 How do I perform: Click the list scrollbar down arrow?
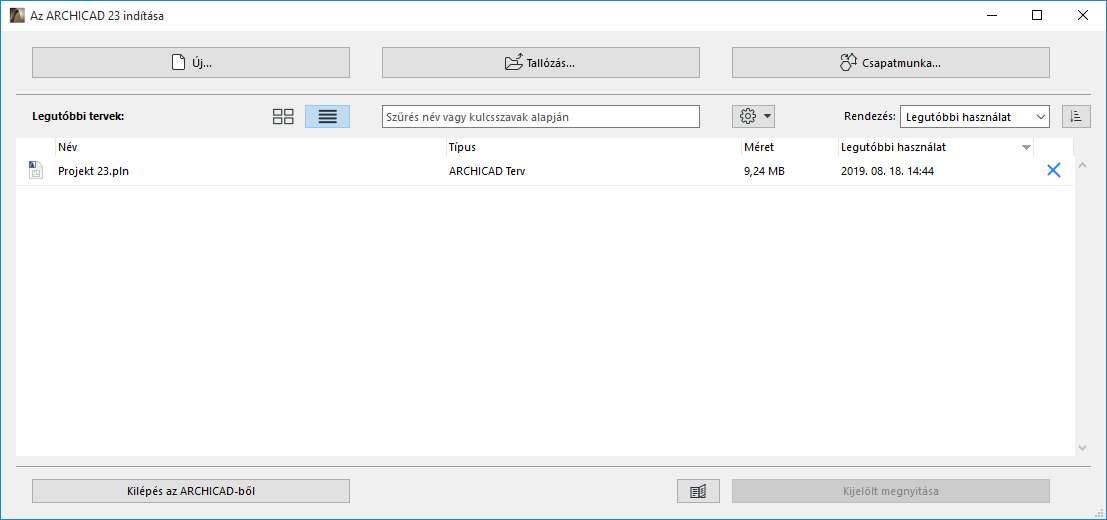[1083, 448]
